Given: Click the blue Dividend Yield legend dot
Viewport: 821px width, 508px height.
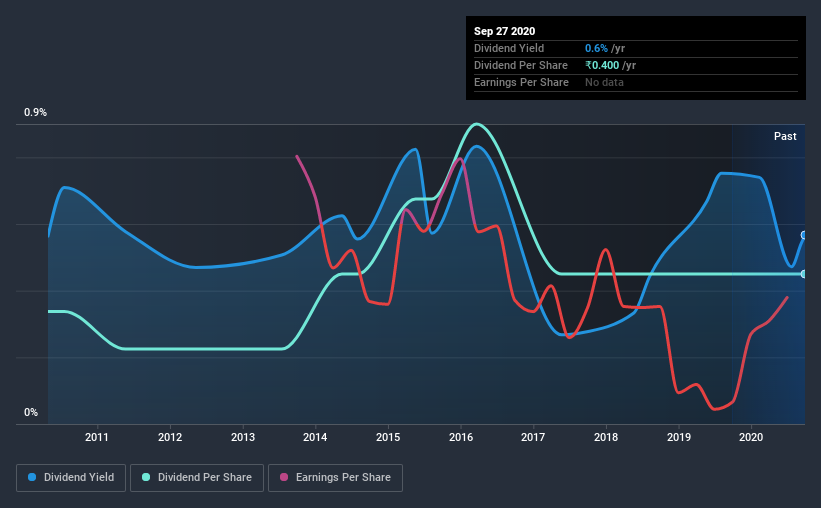Looking at the screenshot, I should pyautogui.click(x=32, y=477).
